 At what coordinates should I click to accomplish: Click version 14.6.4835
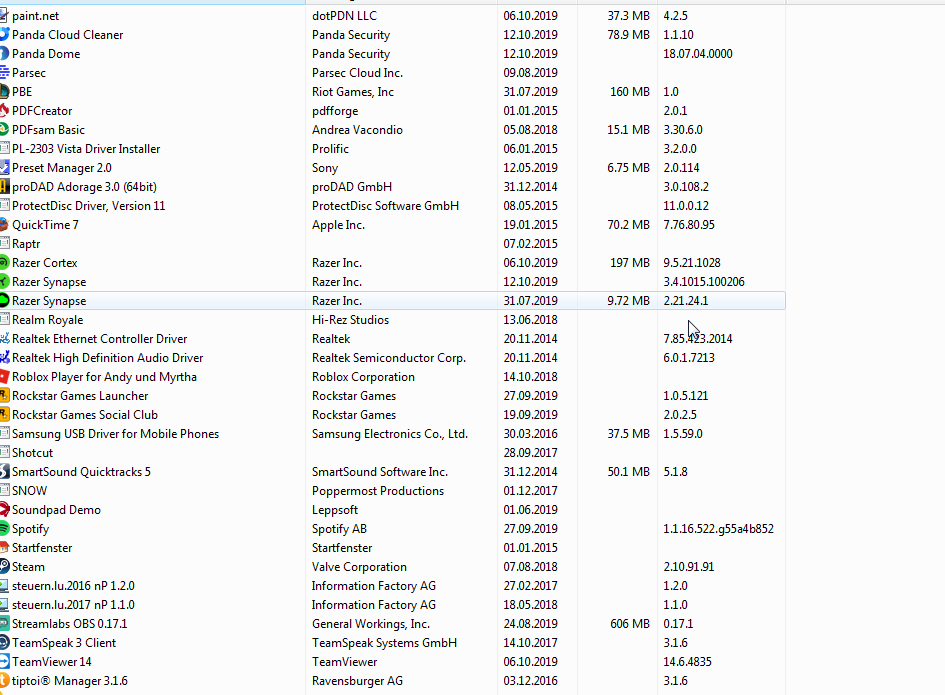click(687, 661)
